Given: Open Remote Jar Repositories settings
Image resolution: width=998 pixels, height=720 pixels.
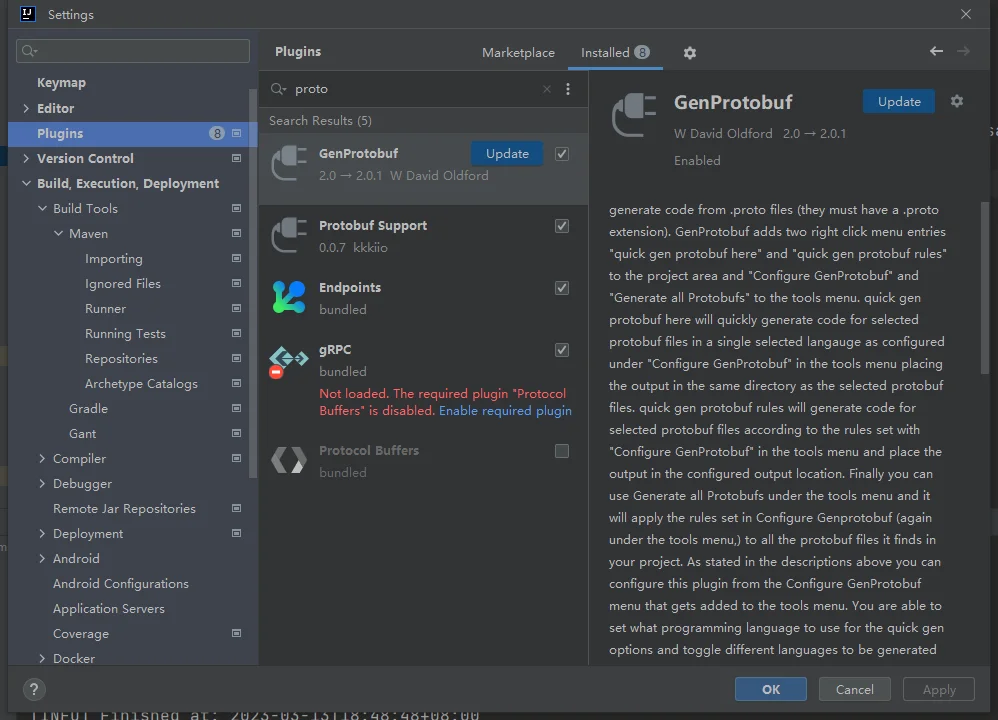Looking at the screenshot, I should (124, 508).
